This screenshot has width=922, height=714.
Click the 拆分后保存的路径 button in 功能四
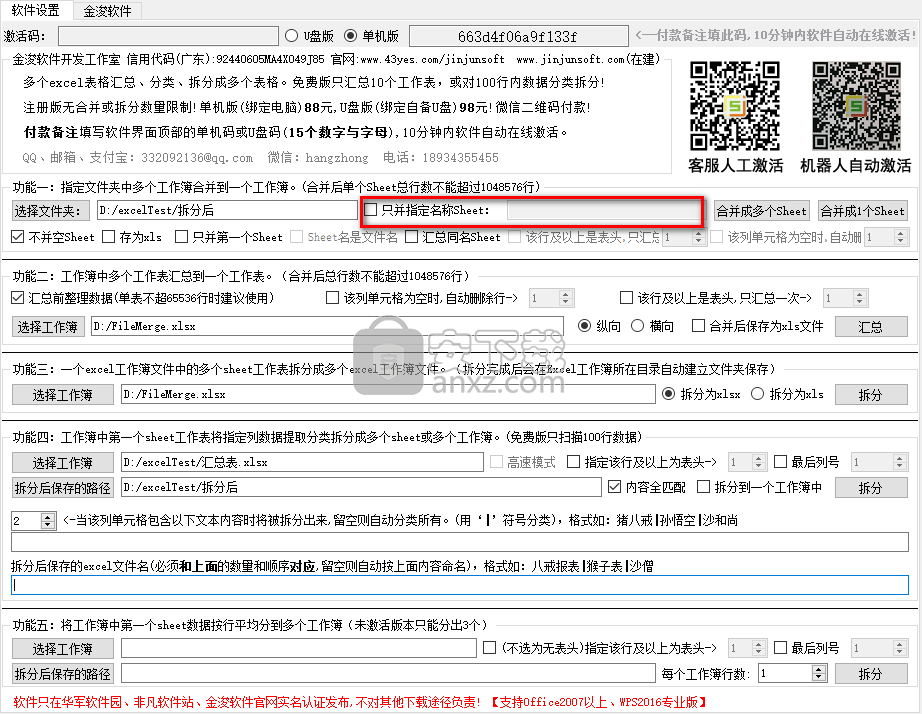tap(63, 488)
